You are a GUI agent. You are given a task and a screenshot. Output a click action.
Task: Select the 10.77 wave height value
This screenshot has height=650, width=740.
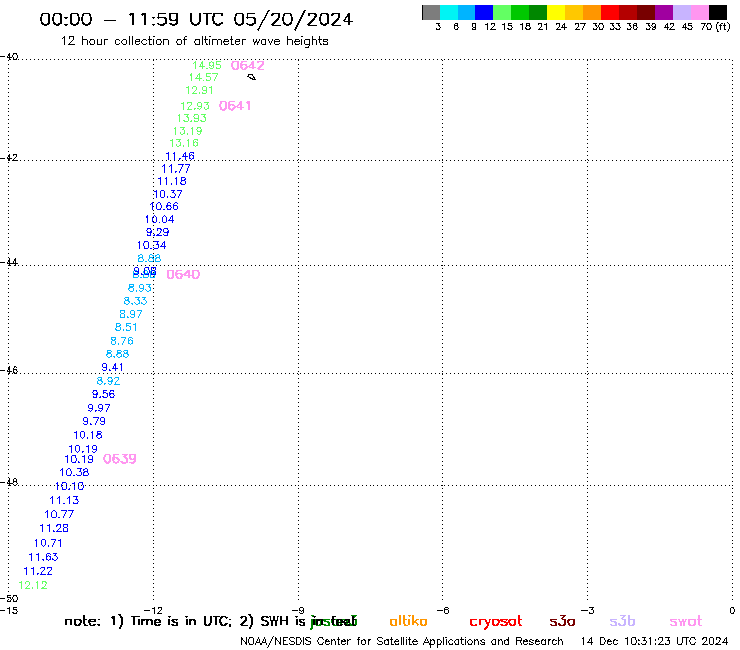pyautogui.click(x=59, y=514)
